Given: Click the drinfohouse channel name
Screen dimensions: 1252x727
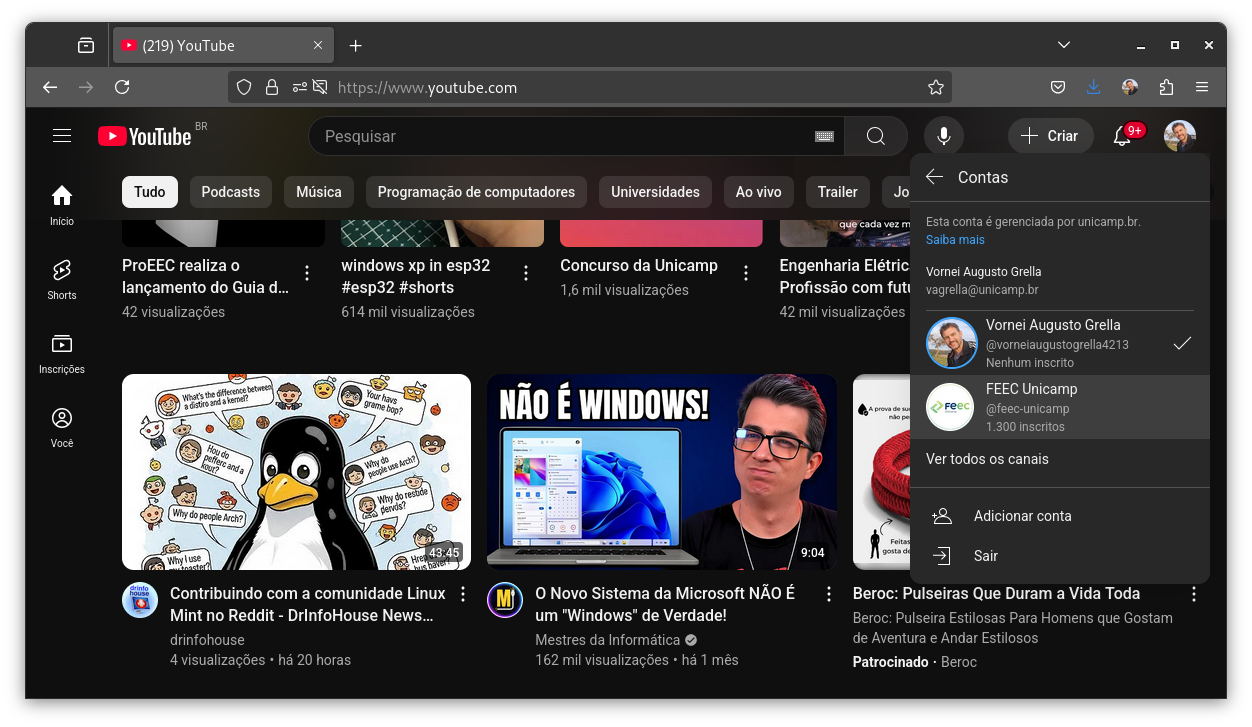Looking at the screenshot, I should (207, 640).
